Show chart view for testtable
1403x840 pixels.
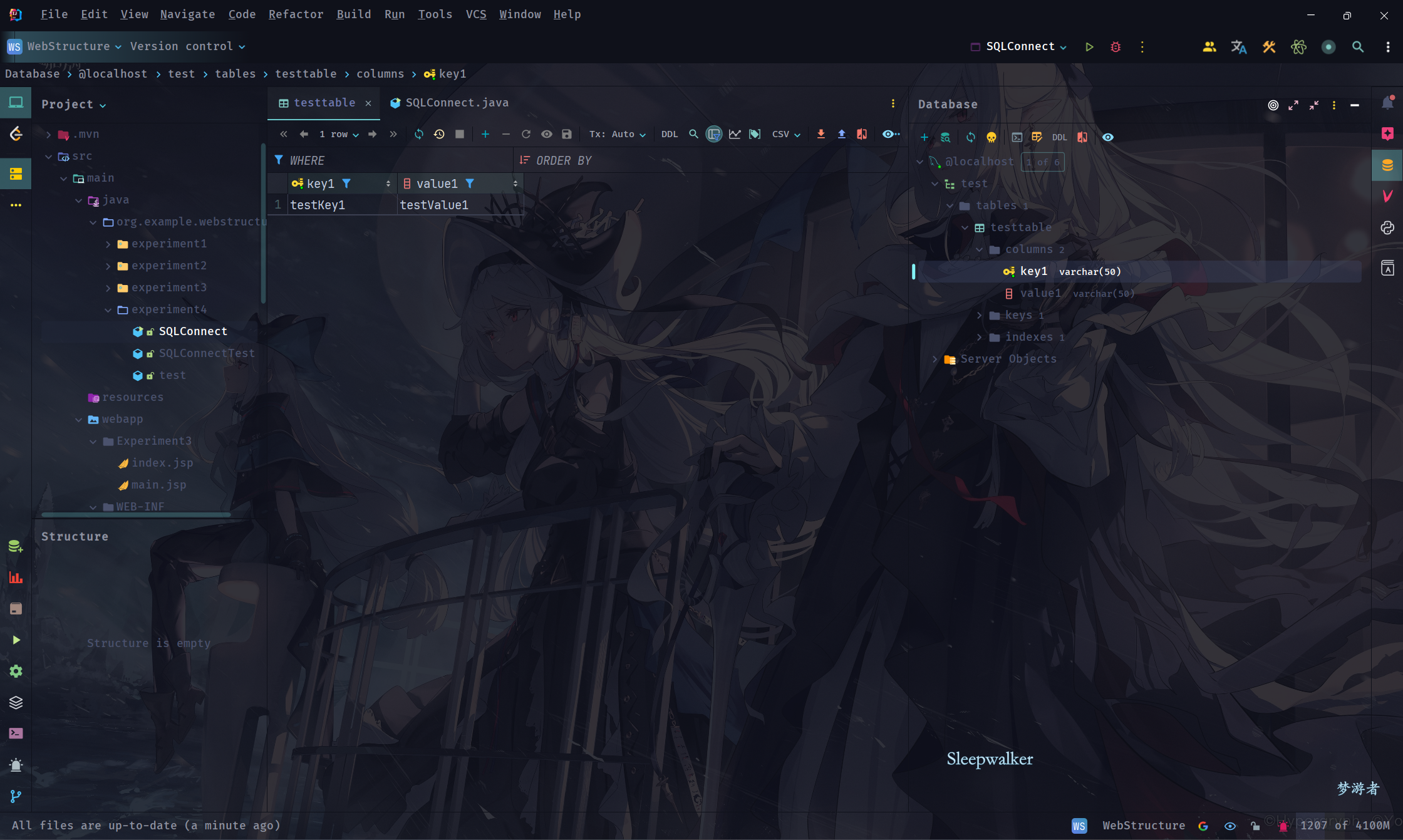point(735,134)
